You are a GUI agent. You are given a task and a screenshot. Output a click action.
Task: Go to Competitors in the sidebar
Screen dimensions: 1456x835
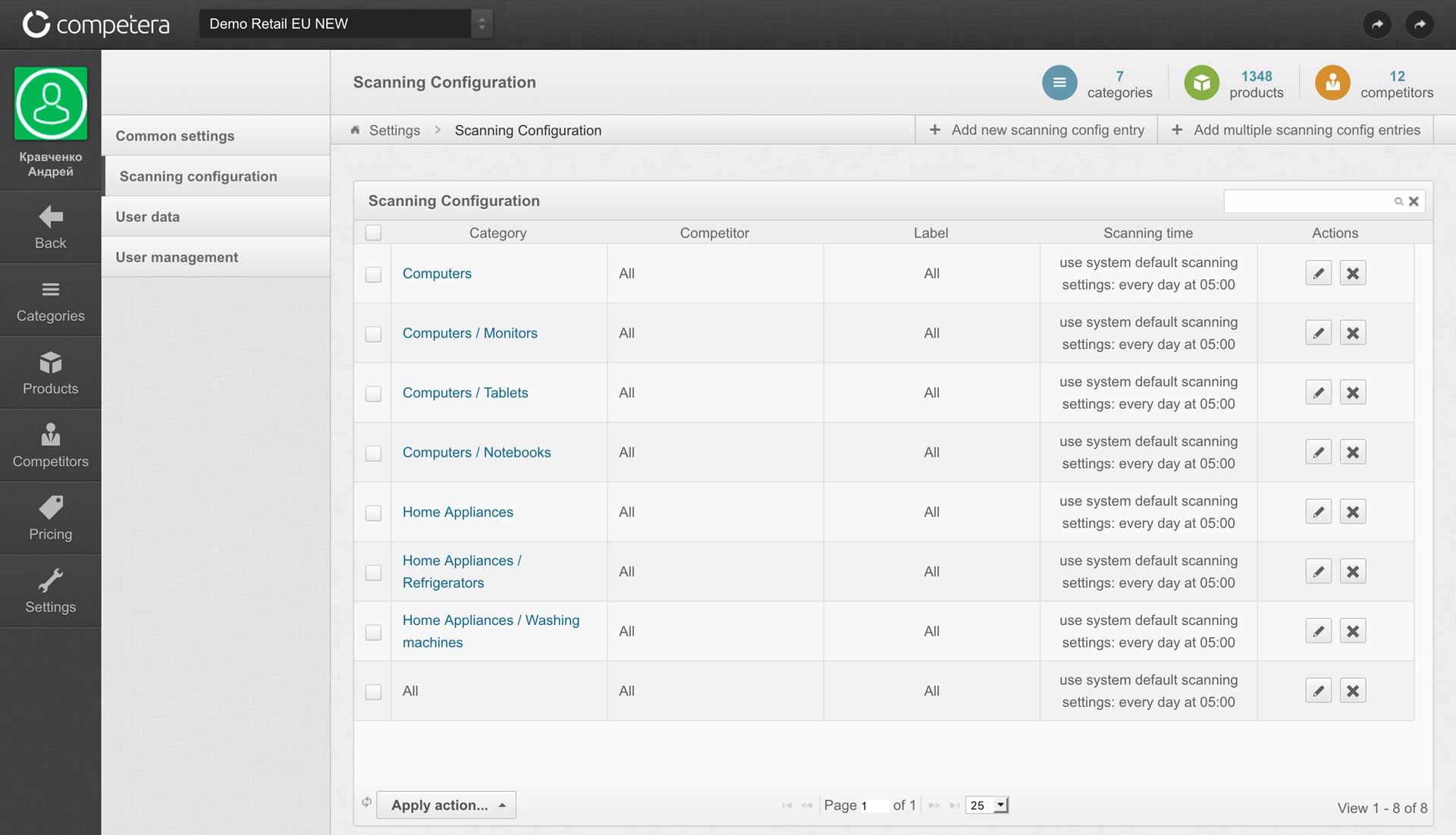click(50, 446)
